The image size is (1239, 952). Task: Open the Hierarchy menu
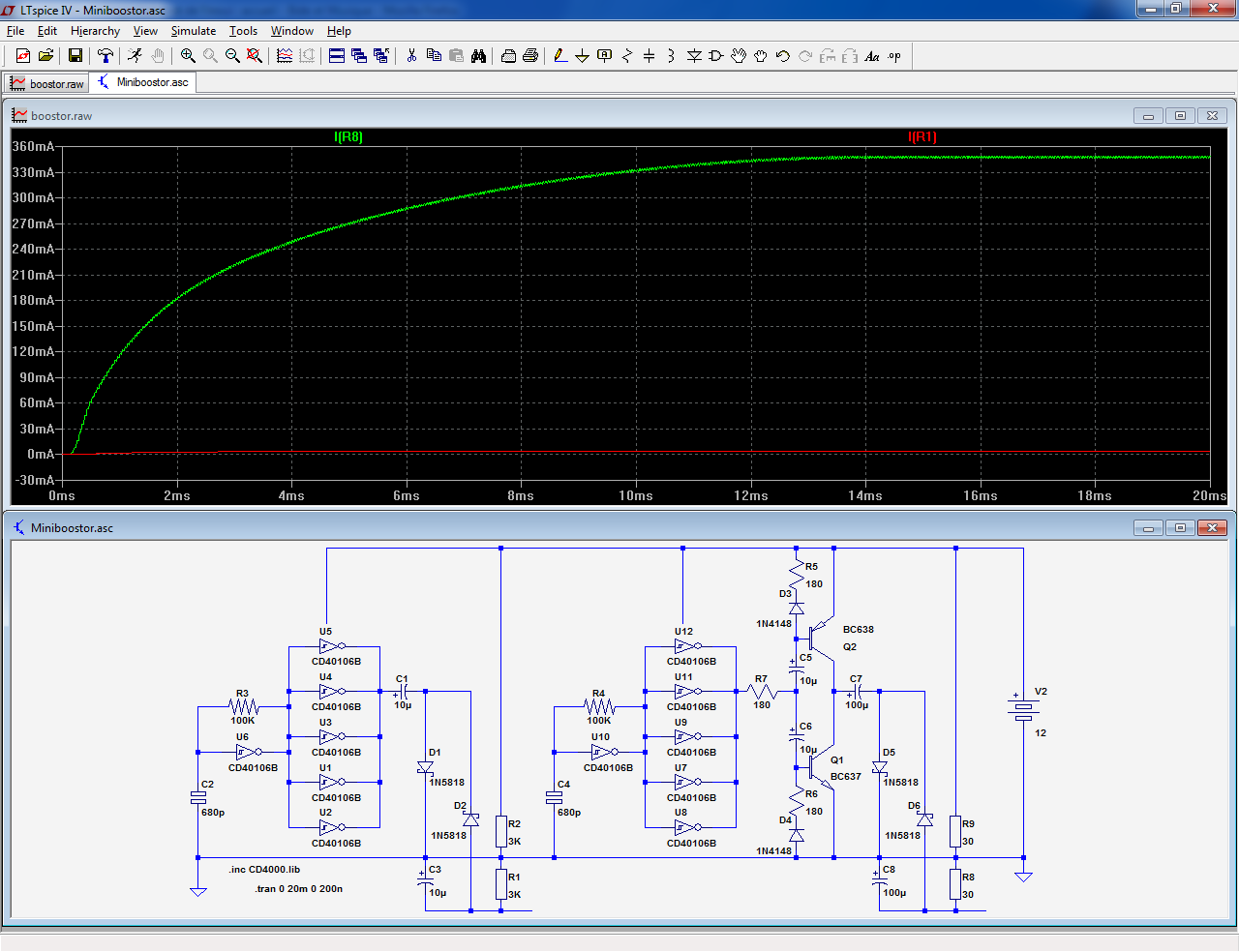coord(95,31)
